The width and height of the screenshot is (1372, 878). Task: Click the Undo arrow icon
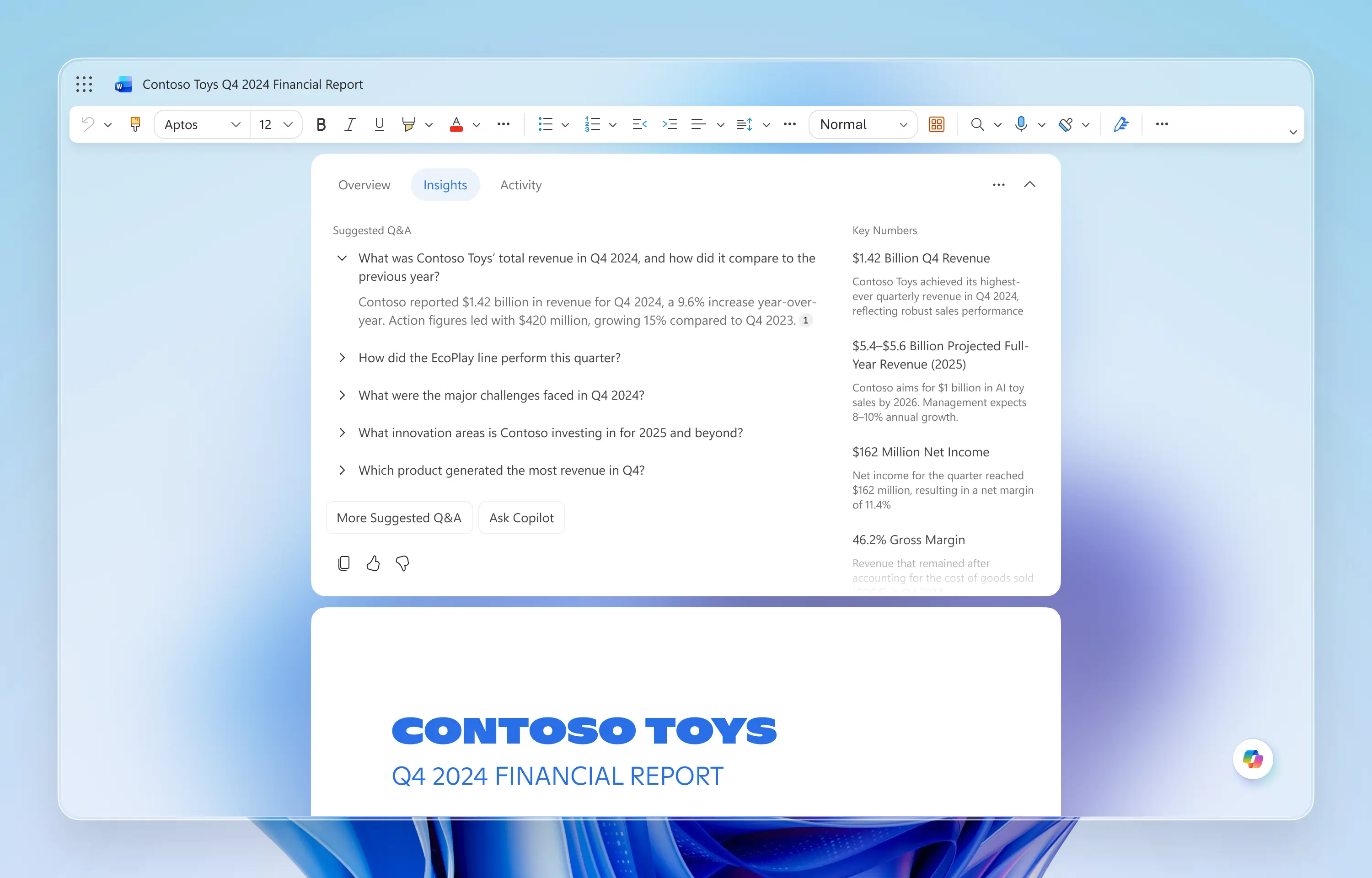point(88,124)
